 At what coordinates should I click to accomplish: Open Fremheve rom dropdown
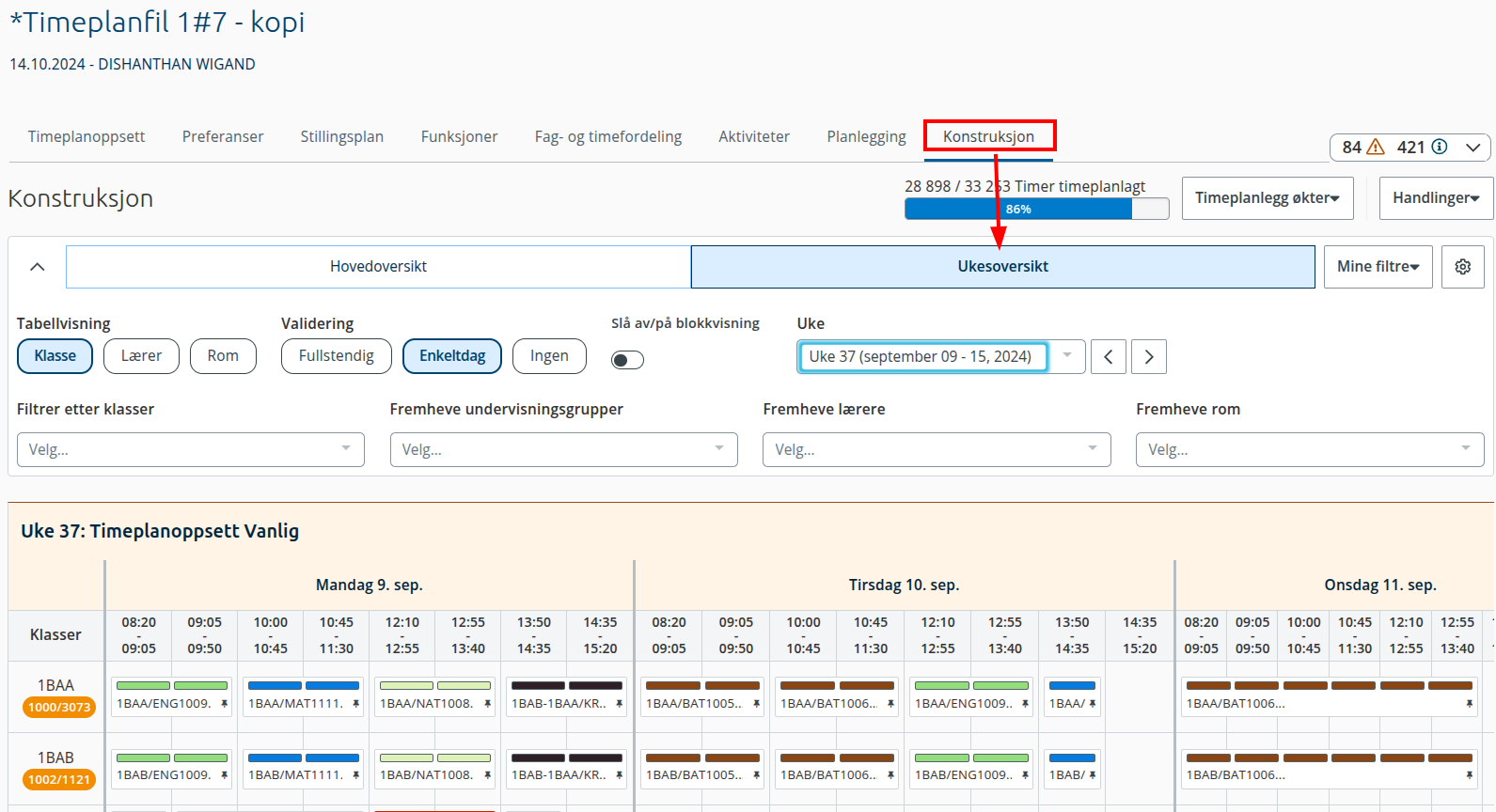click(1310, 450)
